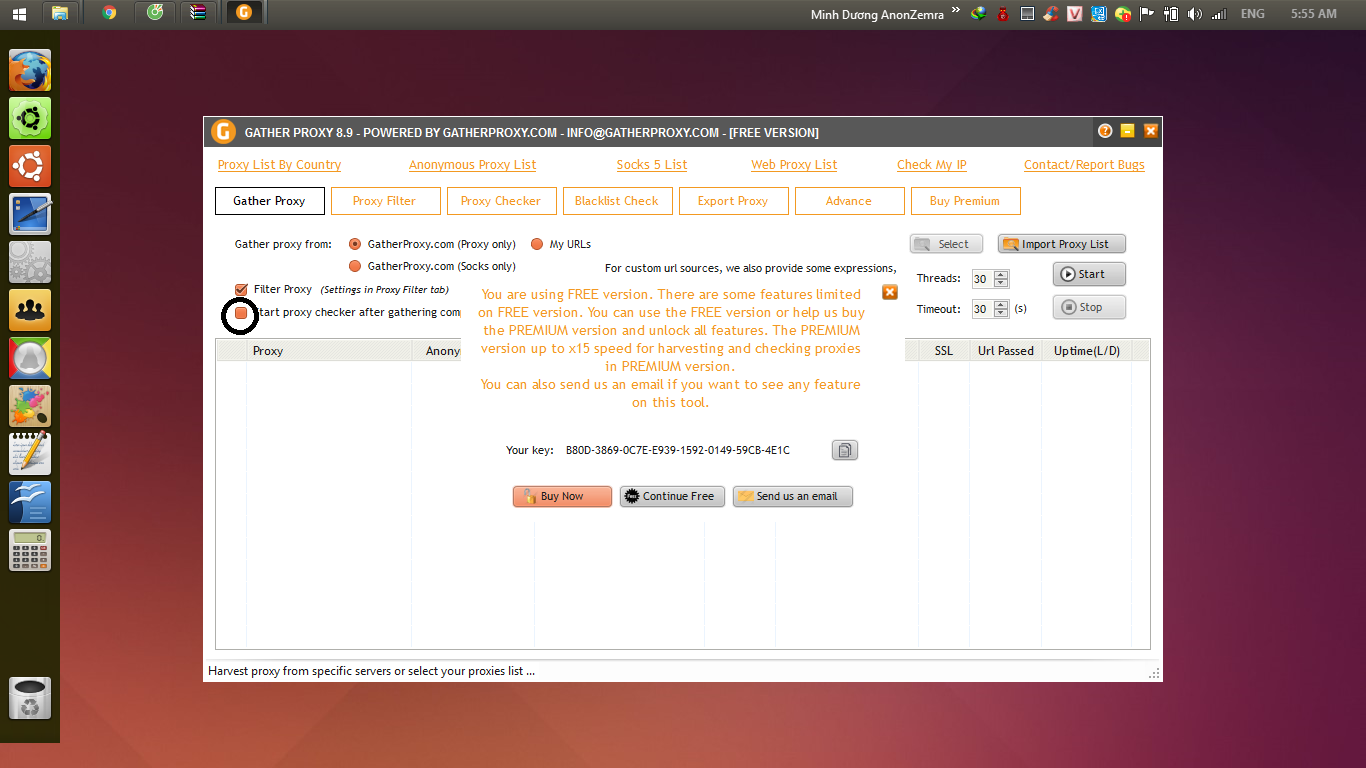
Task: Copy the license key with the copy icon
Action: point(845,450)
